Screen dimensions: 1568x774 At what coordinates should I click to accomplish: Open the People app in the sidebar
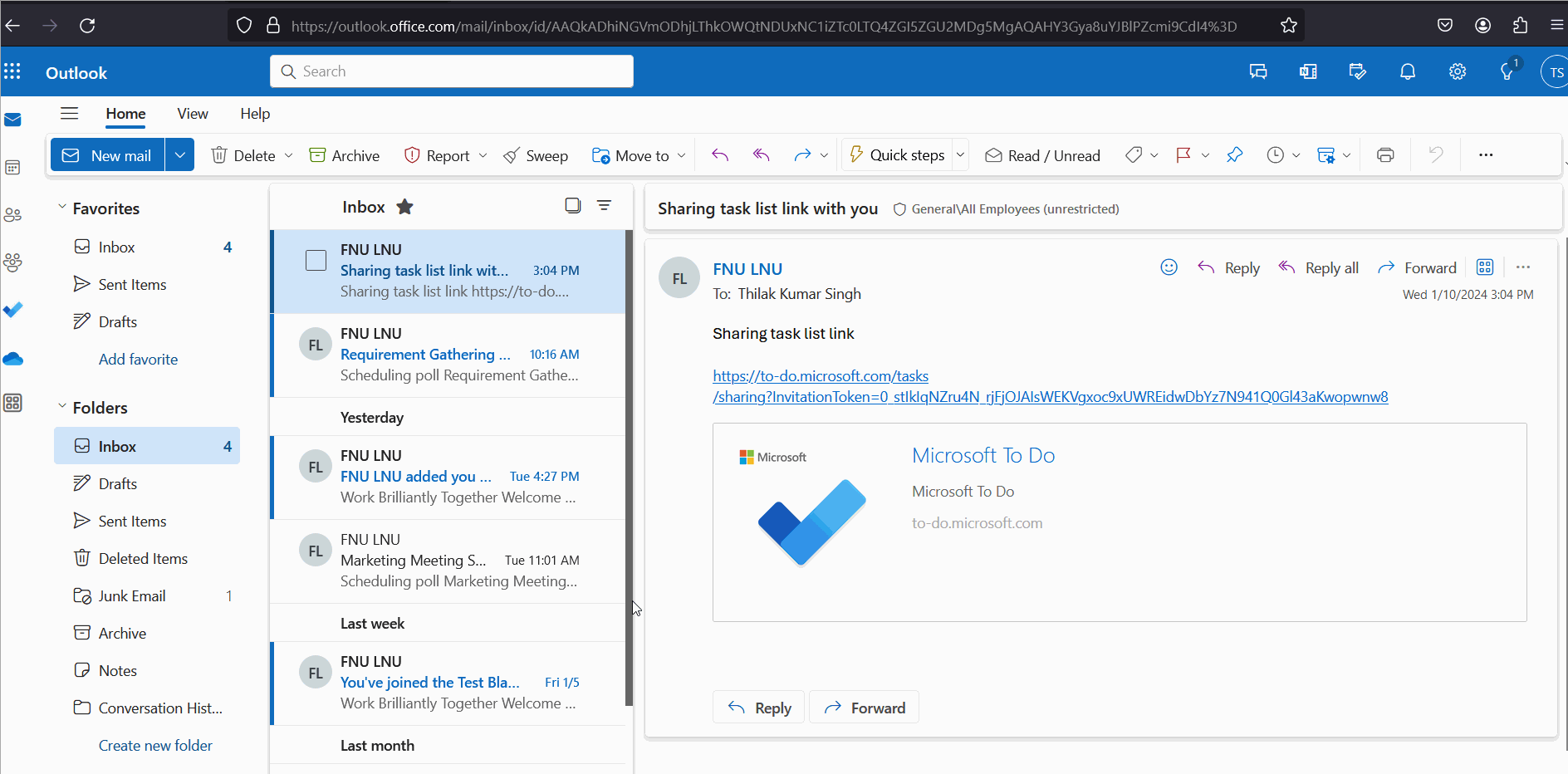tap(13, 214)
